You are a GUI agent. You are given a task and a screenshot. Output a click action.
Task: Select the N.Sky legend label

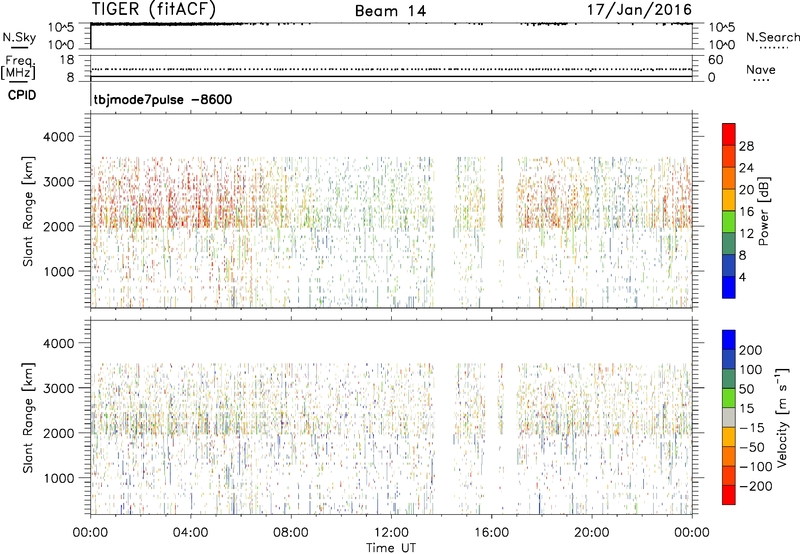coord(19,37)
